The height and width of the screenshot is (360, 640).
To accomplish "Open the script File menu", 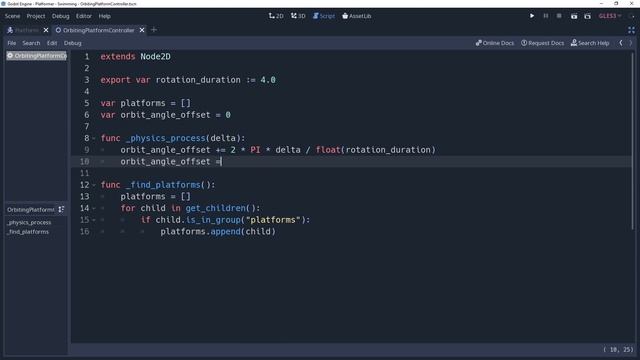I will point(11,43).
